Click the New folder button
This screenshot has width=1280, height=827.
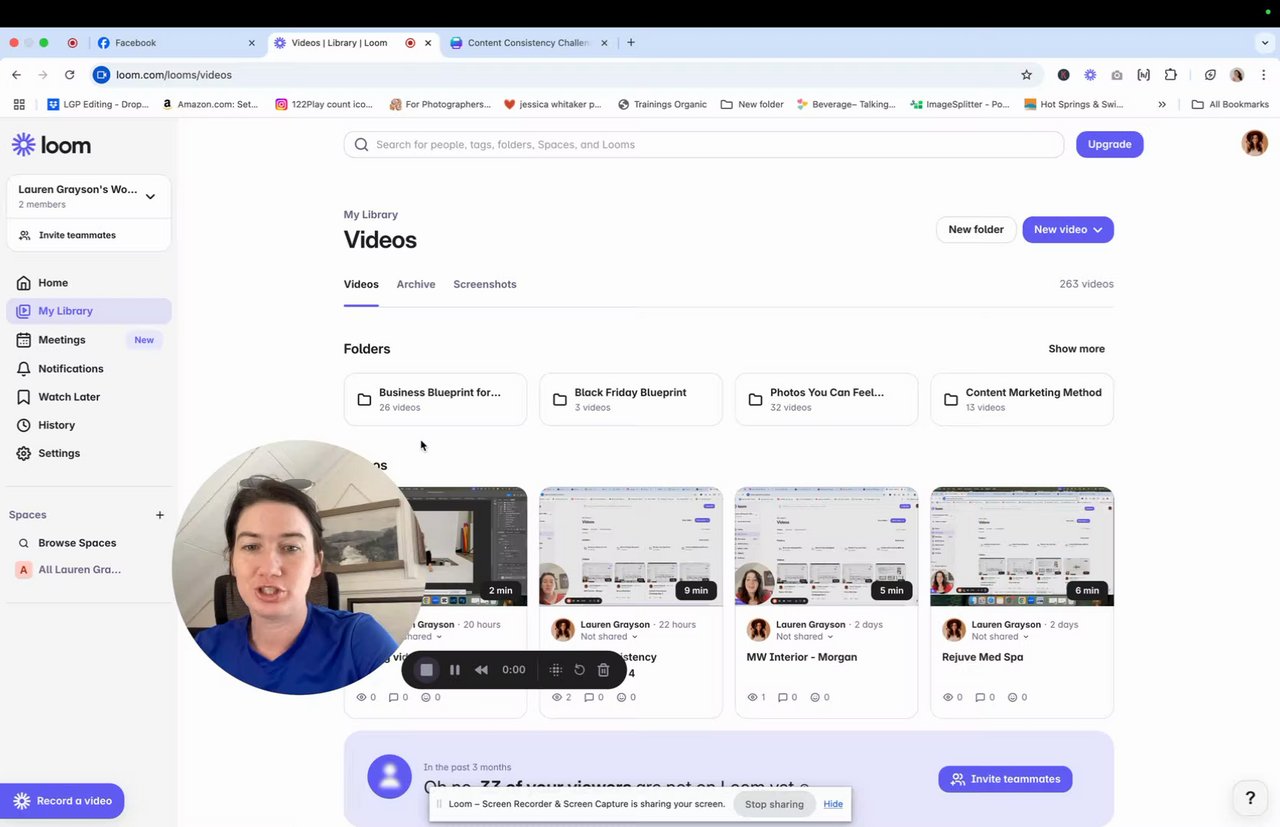pyautogui.click(x=976, y=230)
